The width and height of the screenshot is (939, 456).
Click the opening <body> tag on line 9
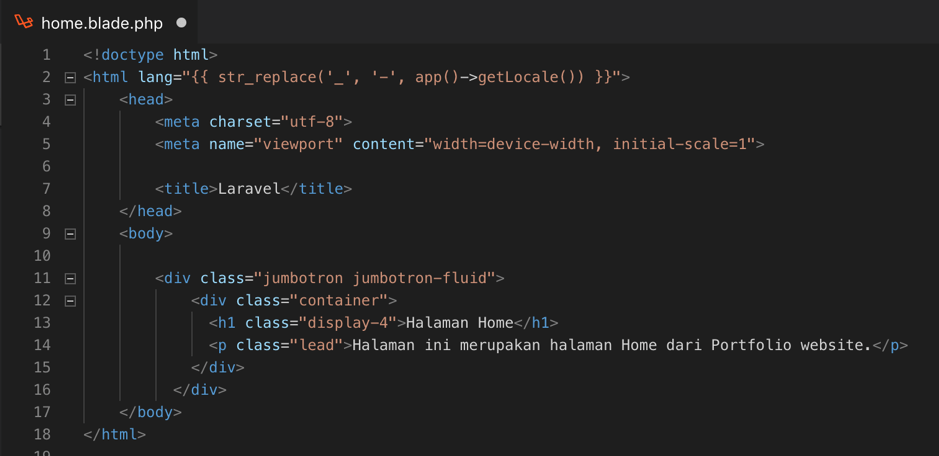coord(146,233)
